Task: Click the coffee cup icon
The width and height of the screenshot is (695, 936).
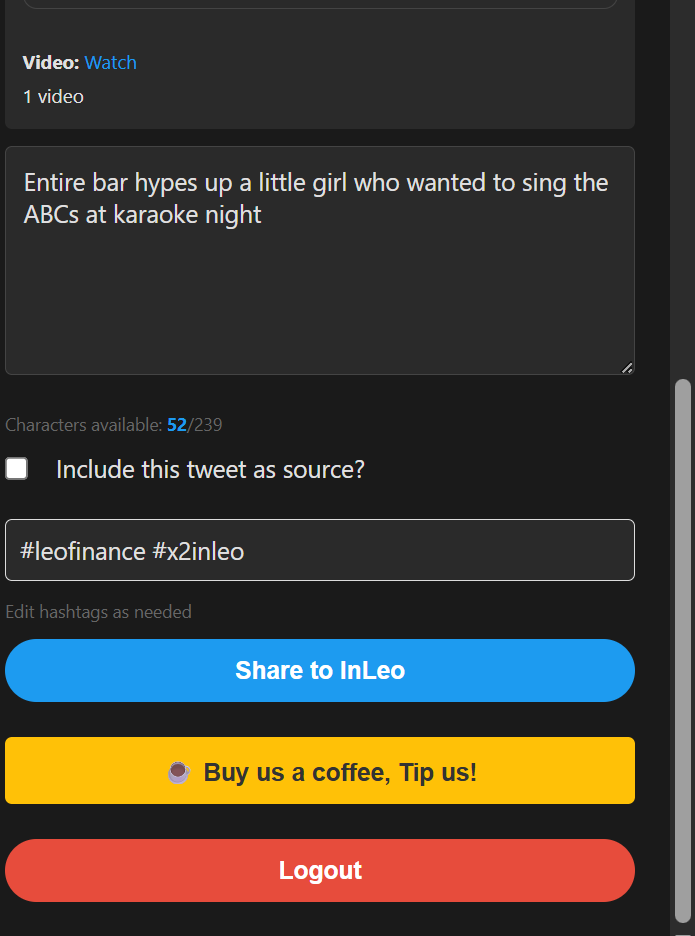Action: point(178,772)
